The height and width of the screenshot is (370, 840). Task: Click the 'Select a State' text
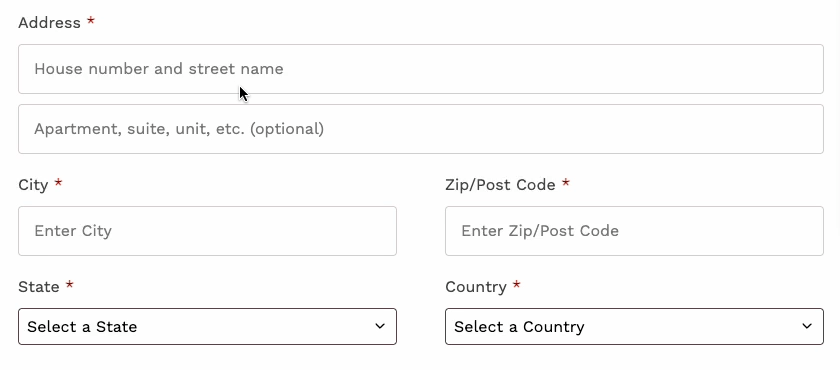[82, 327]
